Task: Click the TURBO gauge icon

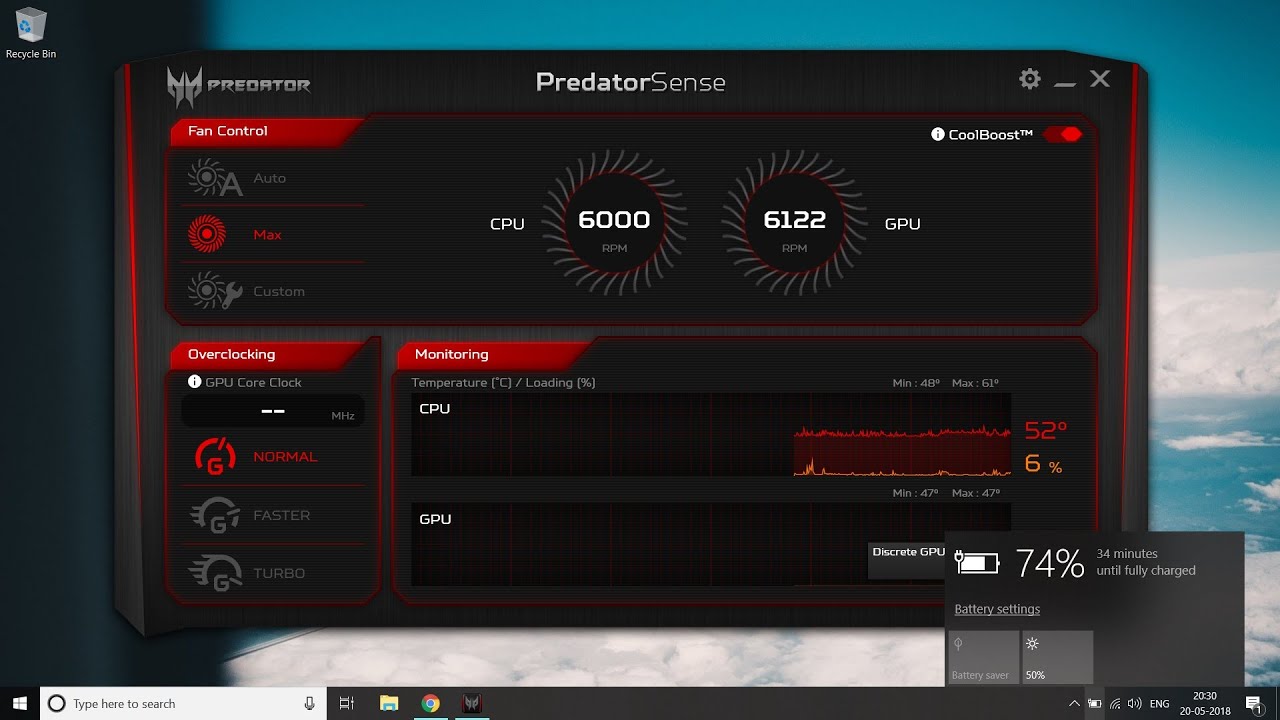Action: click(x=215, y=573)
